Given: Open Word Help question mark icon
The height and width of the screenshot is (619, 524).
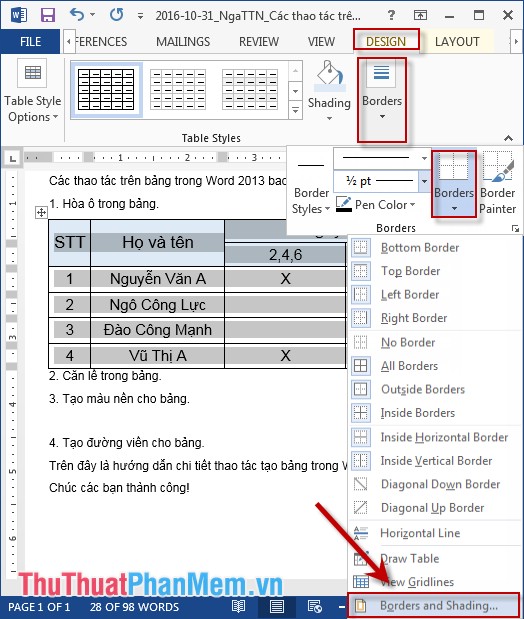Looking at the screenshot, I should 391,15.
